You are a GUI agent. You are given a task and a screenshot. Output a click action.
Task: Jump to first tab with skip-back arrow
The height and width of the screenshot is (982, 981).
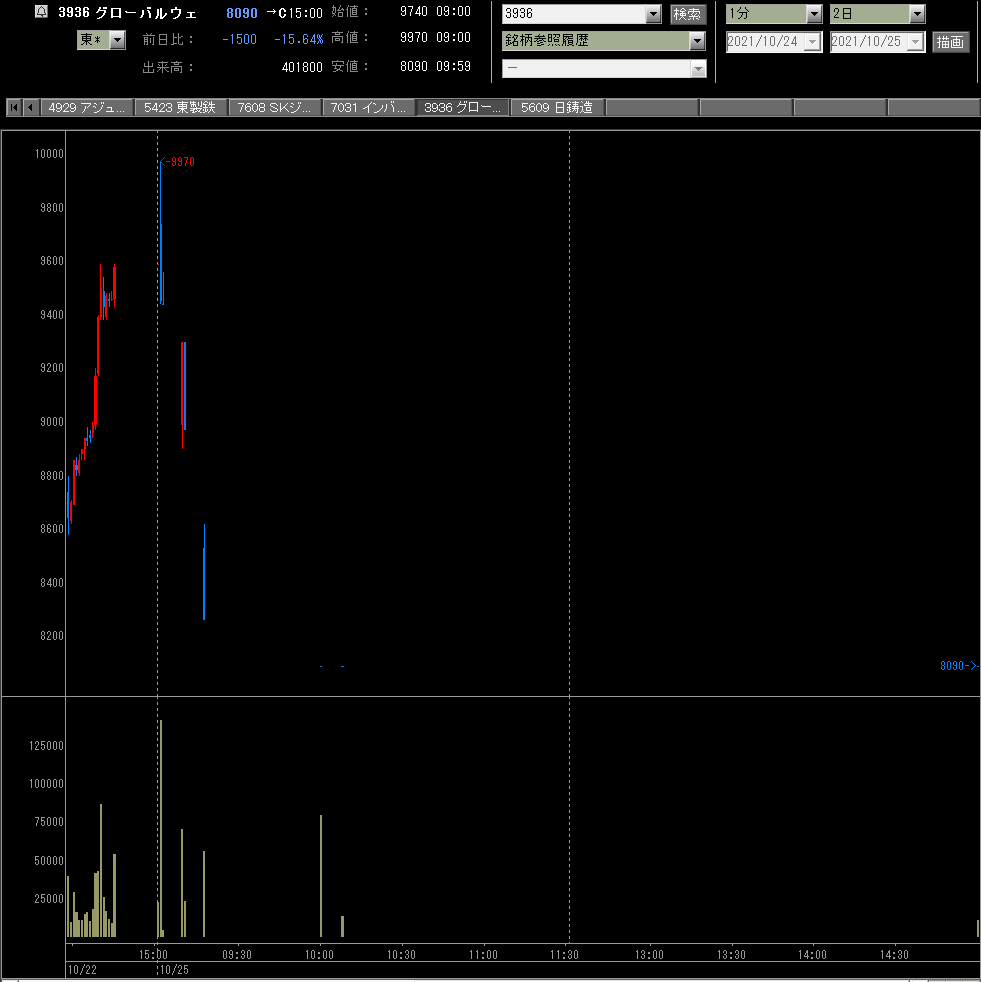(x=14, y=108)
